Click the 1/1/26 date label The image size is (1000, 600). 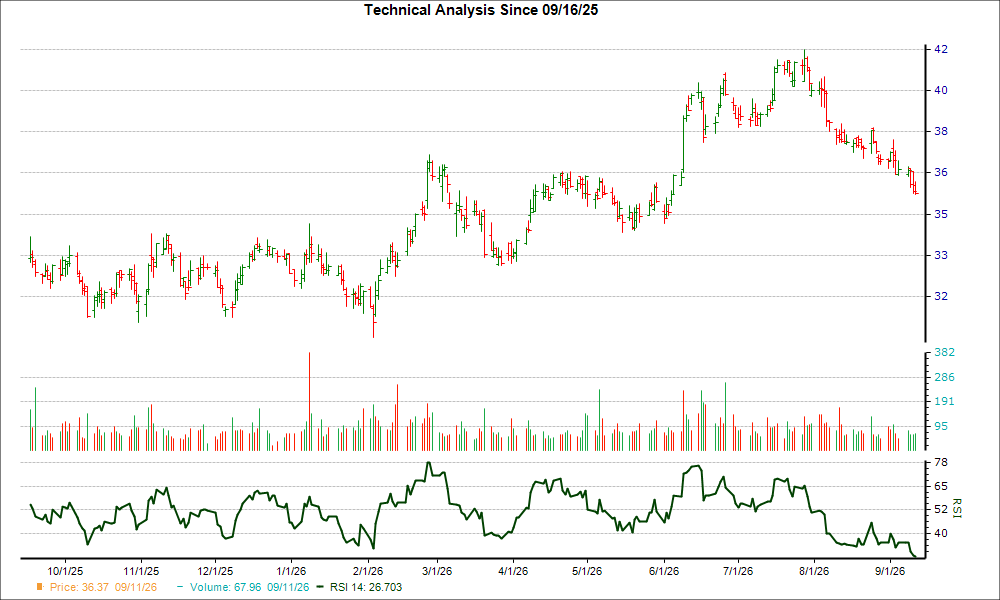pos(291,571)
